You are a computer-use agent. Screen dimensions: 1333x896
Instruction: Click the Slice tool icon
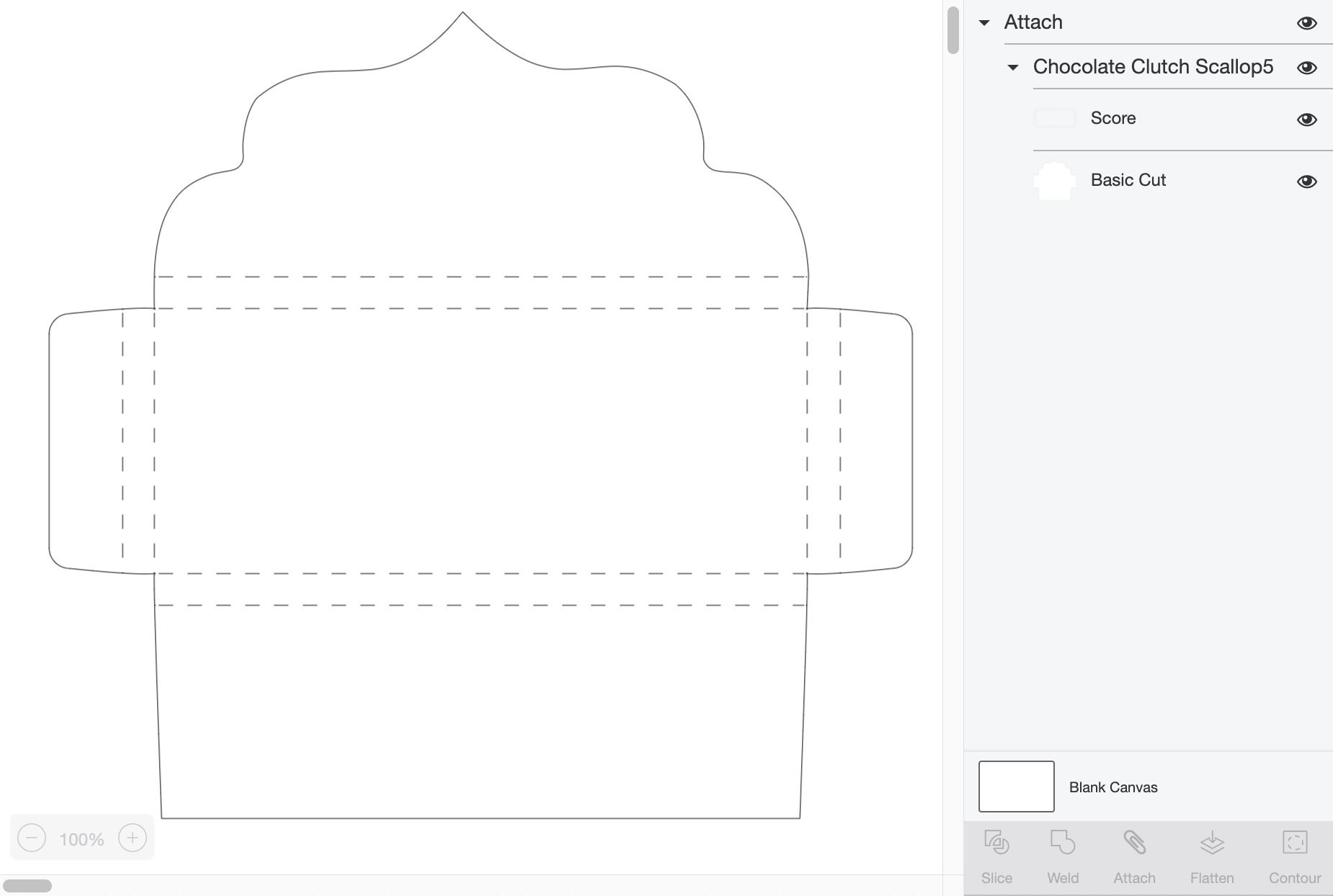pos(997,842)
